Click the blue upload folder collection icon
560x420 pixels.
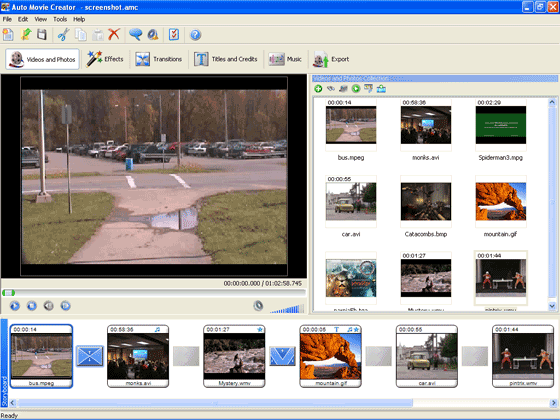381,89
